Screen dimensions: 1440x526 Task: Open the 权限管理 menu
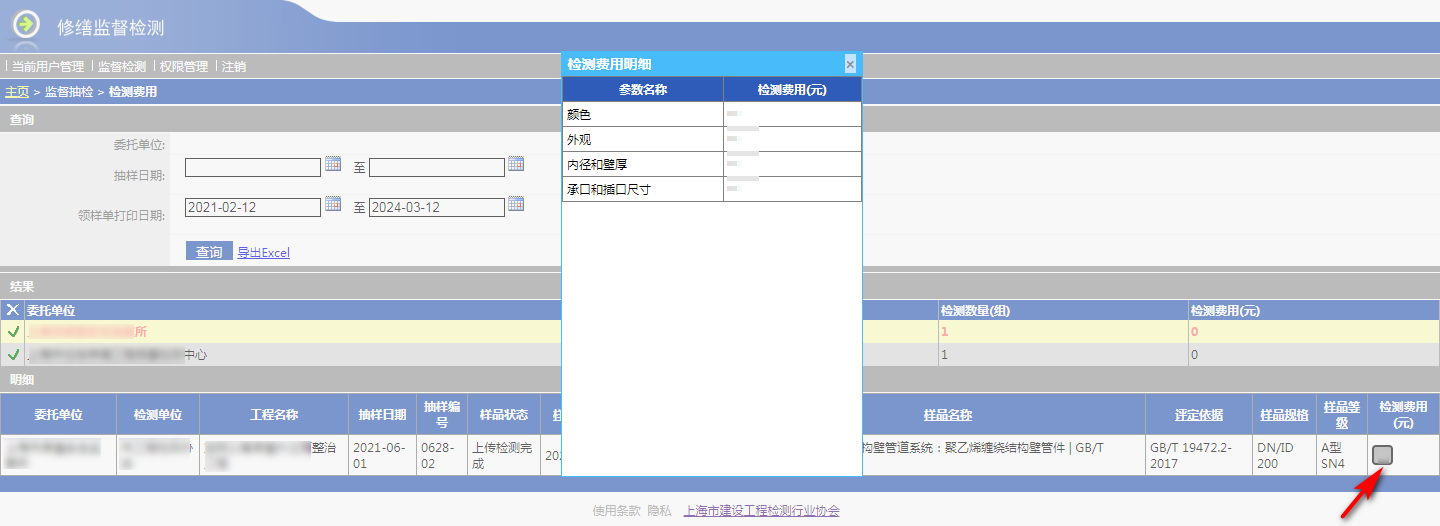click(184, 67)
